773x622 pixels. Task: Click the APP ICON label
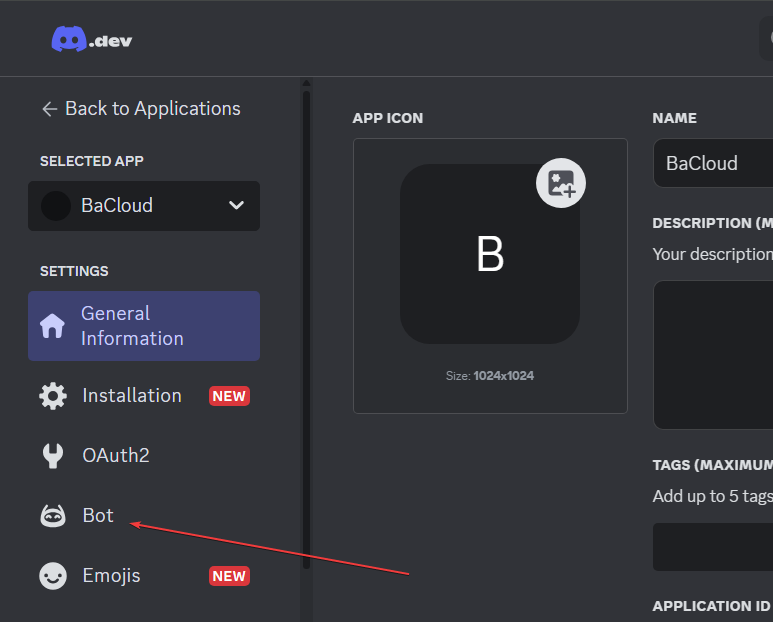click(x=387, y=118)
